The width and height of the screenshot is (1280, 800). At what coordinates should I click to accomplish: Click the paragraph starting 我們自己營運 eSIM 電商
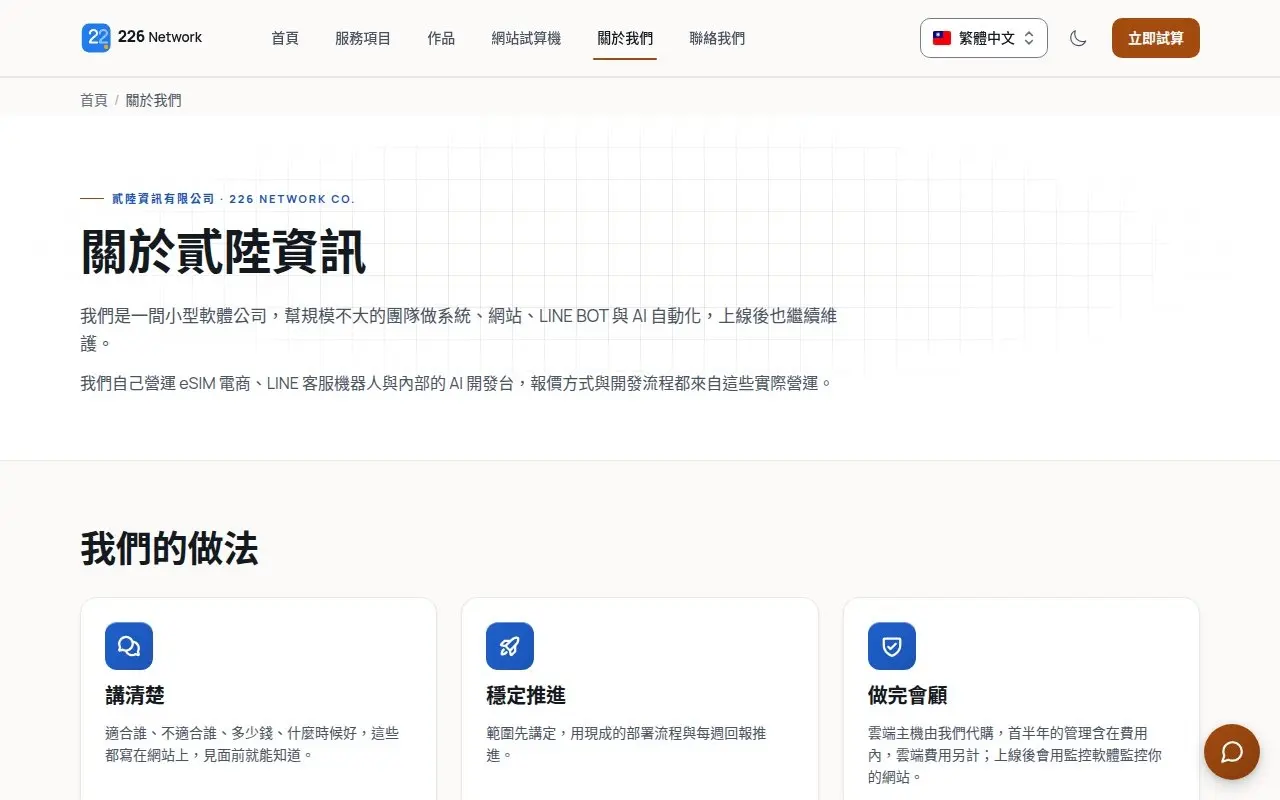(x=457, y=383)
